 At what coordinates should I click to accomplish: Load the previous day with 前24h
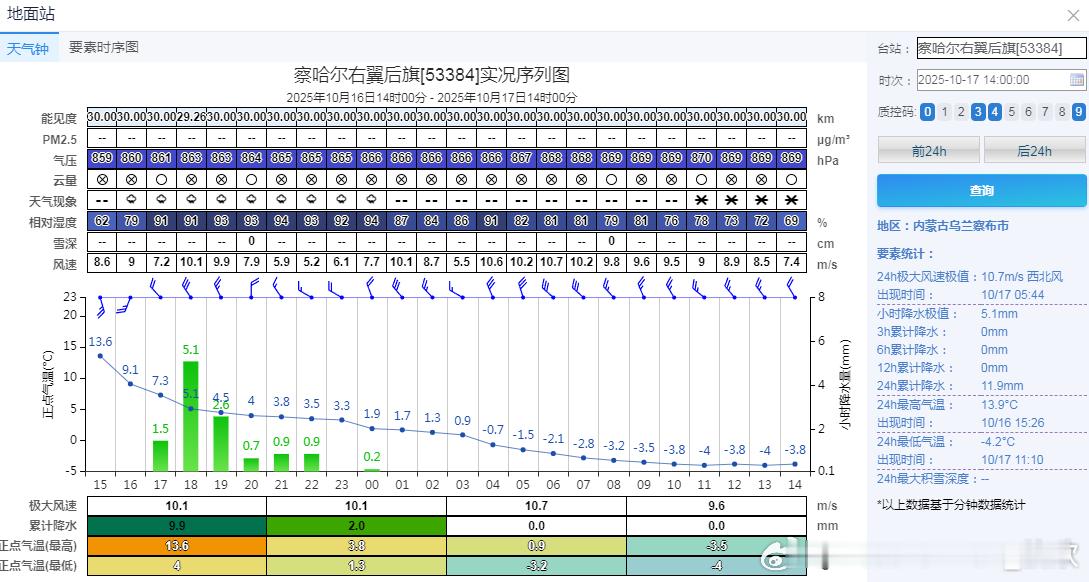tap(929, 151)
